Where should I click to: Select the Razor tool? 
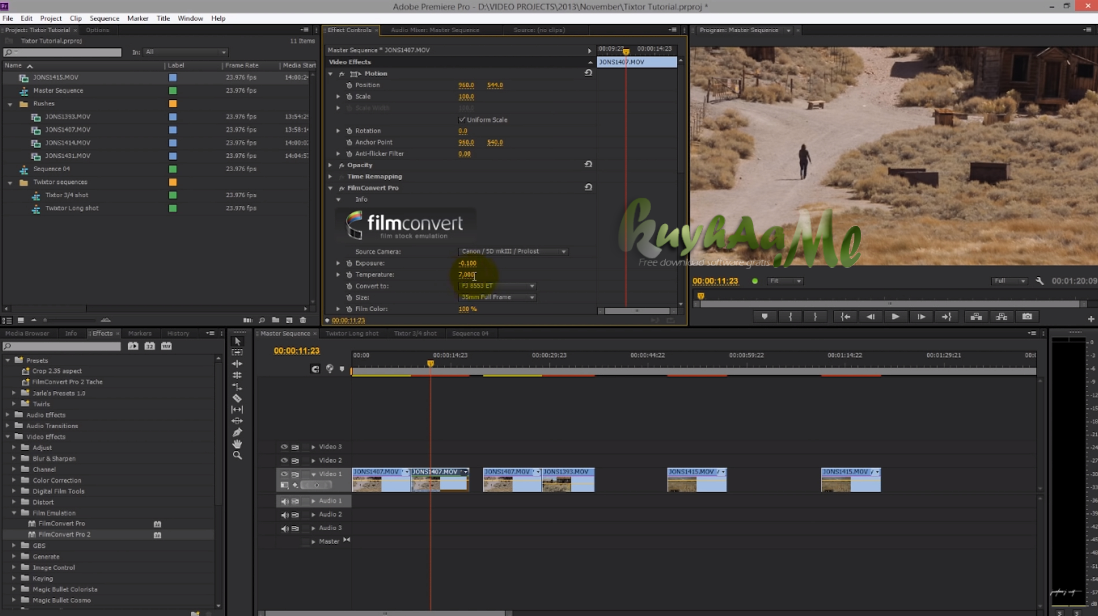click(x=237, y=398)
